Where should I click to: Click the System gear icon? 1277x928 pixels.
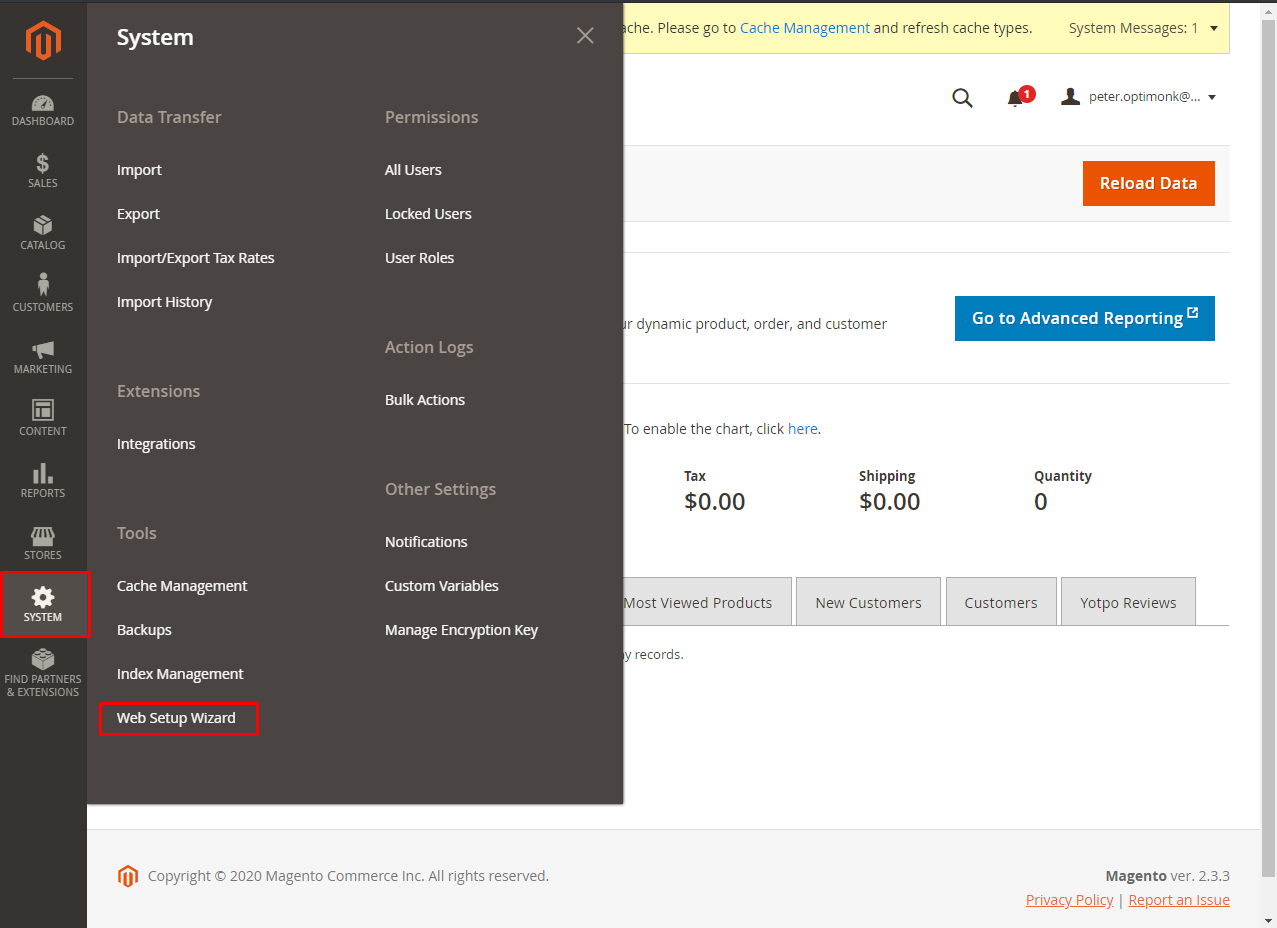(43, 598)
